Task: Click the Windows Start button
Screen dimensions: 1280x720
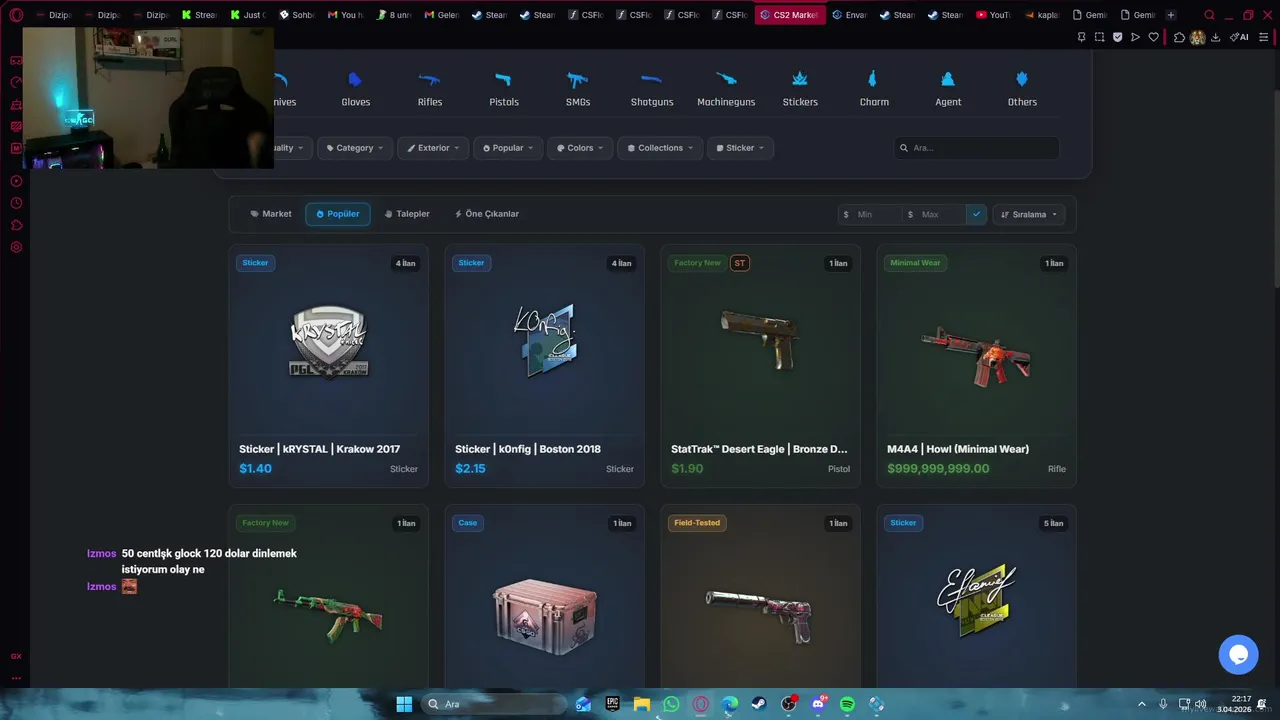Action: click(404, 704)
